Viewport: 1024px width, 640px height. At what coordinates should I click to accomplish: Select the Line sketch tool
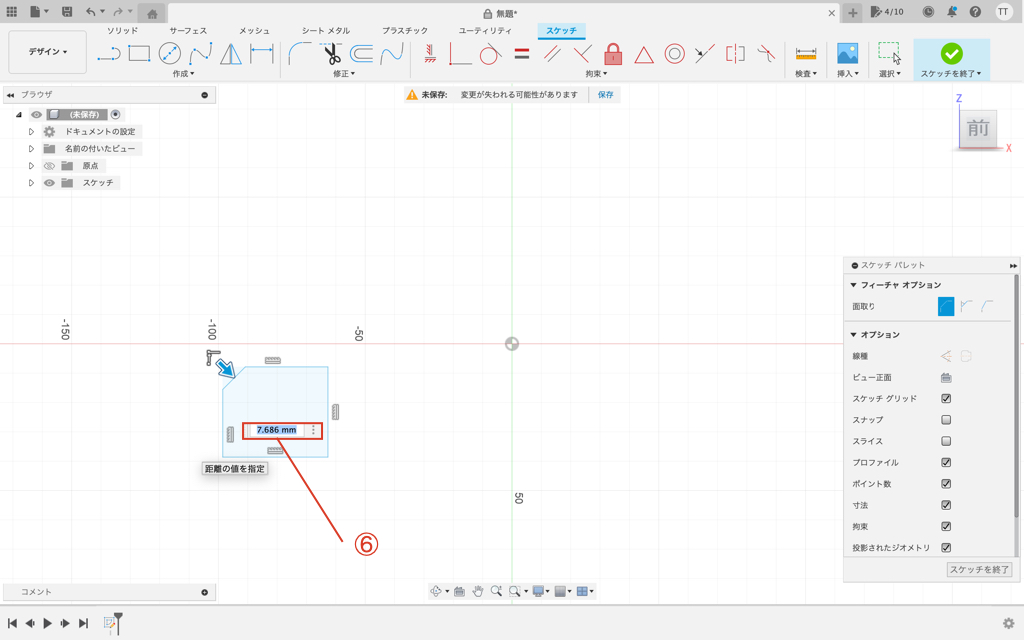[109, 54]
